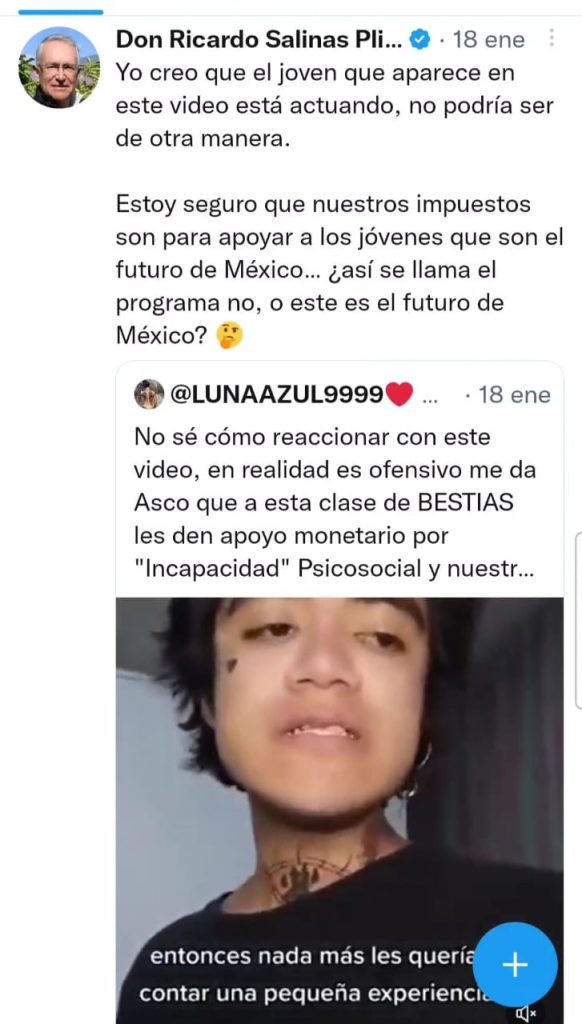The image size is (582, 1024).
Task: Click the thinking face emoji
Action: pos(230,336)
